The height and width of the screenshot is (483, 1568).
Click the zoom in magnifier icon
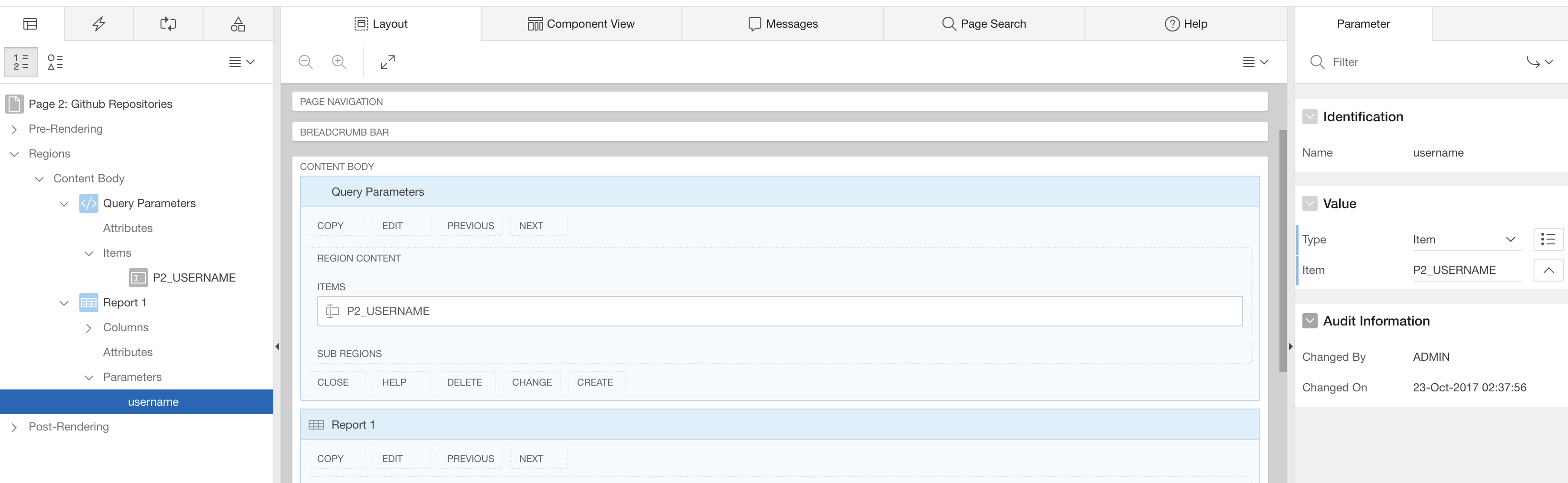(339, 62)
